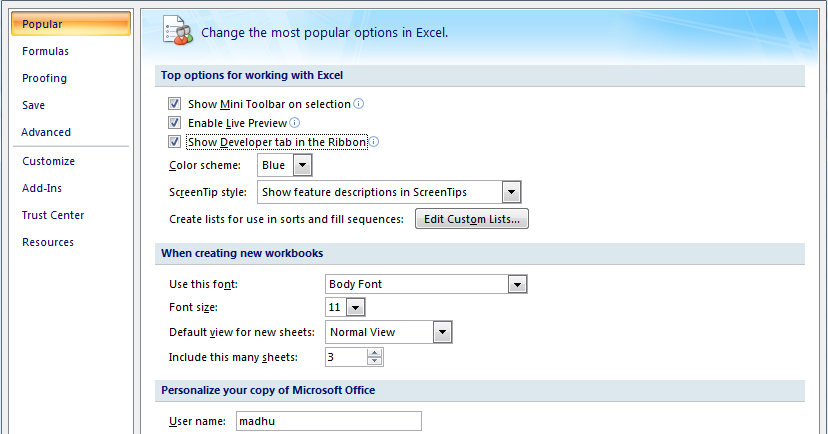This screenshot has width=828, height=434.
Task: Increase the number of sheets spinner
Action: point(375,352)
